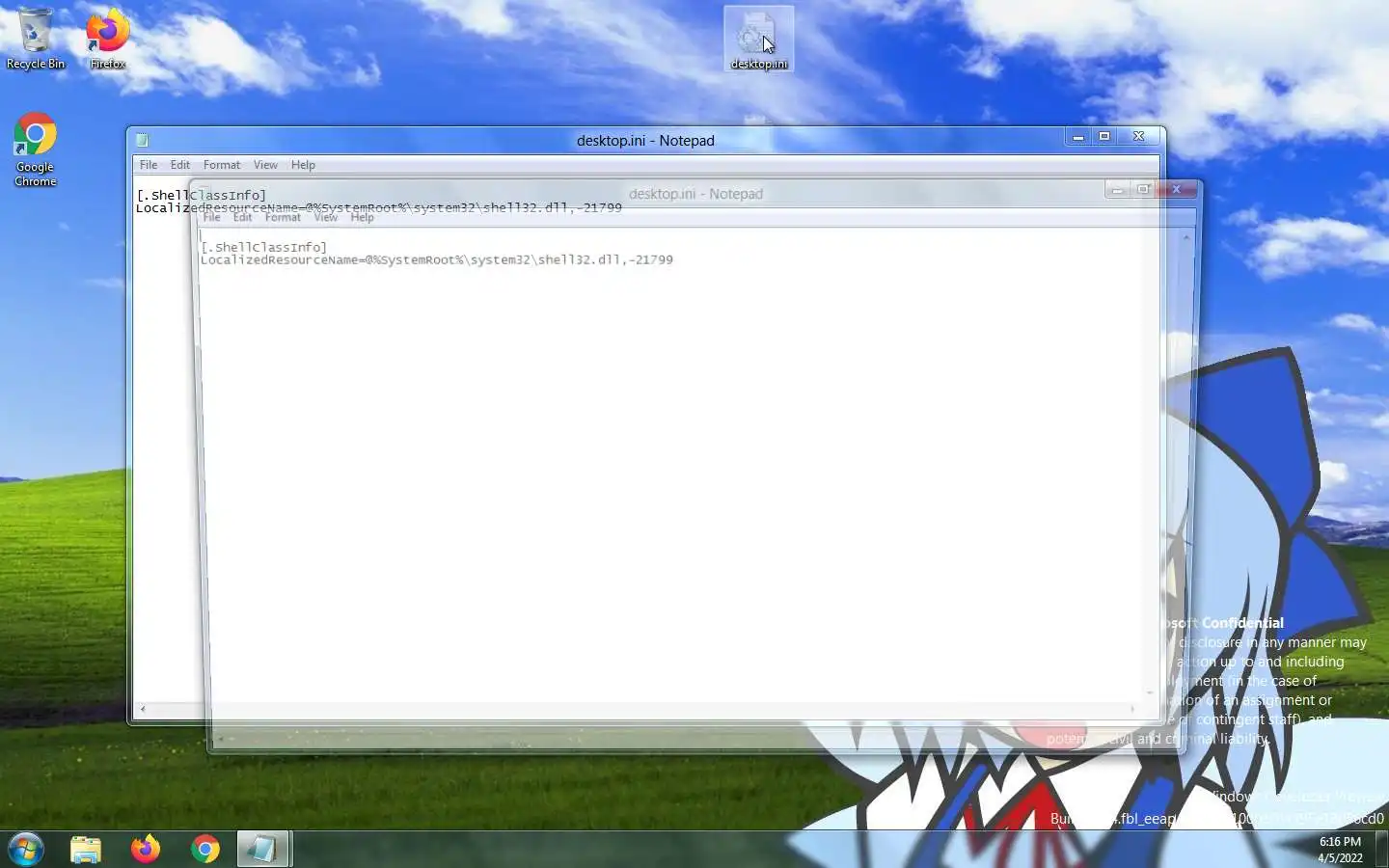Viewport: 1389px width, 868px height.
Task: Open Help menu in the solid Notepad window
Action: [303, 165]
